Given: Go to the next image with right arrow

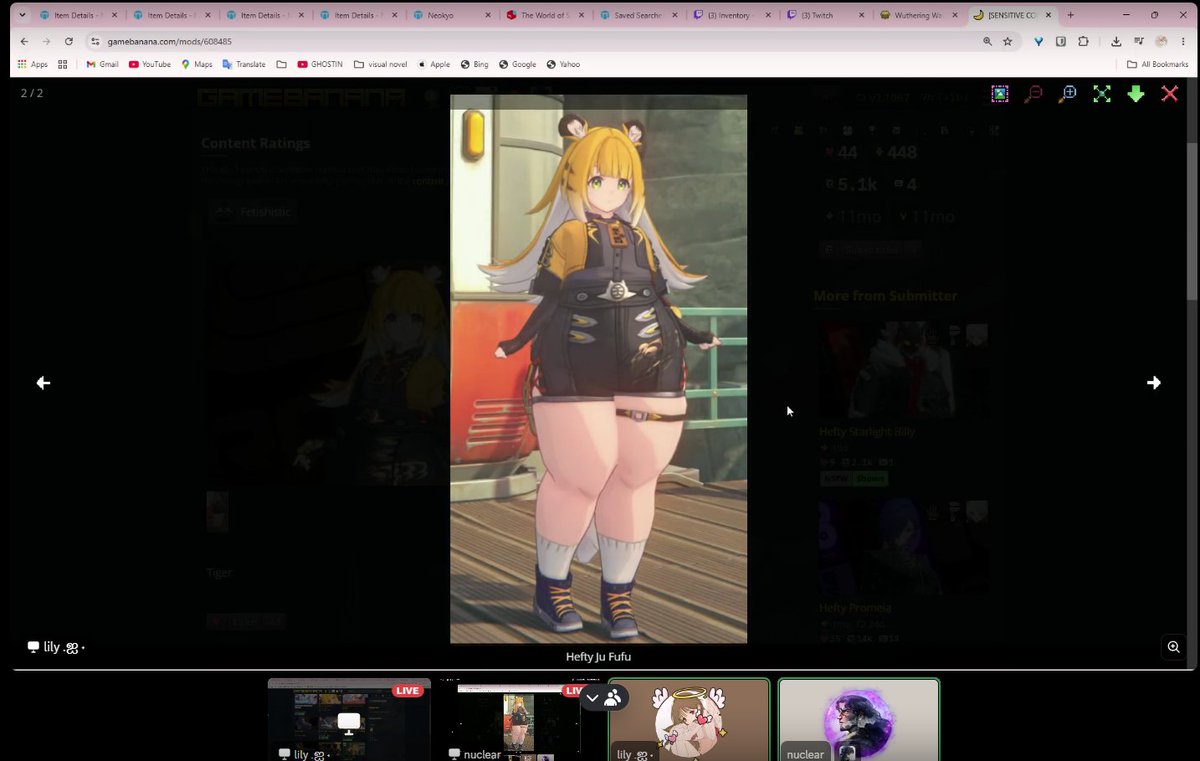Looking at the screenshot, I should click(1153, 383).
